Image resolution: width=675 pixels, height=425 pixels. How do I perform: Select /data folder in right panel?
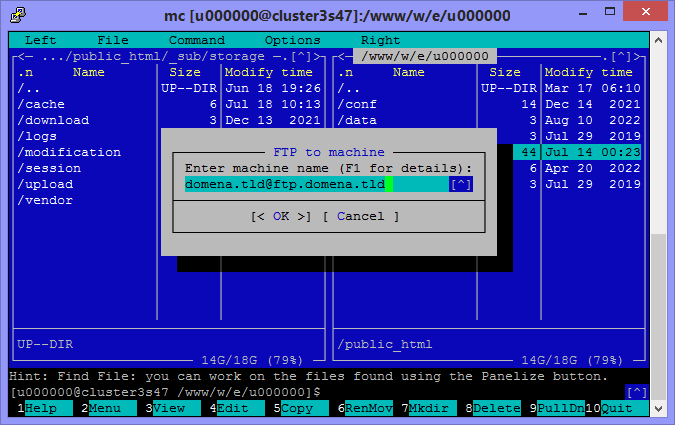357,120
